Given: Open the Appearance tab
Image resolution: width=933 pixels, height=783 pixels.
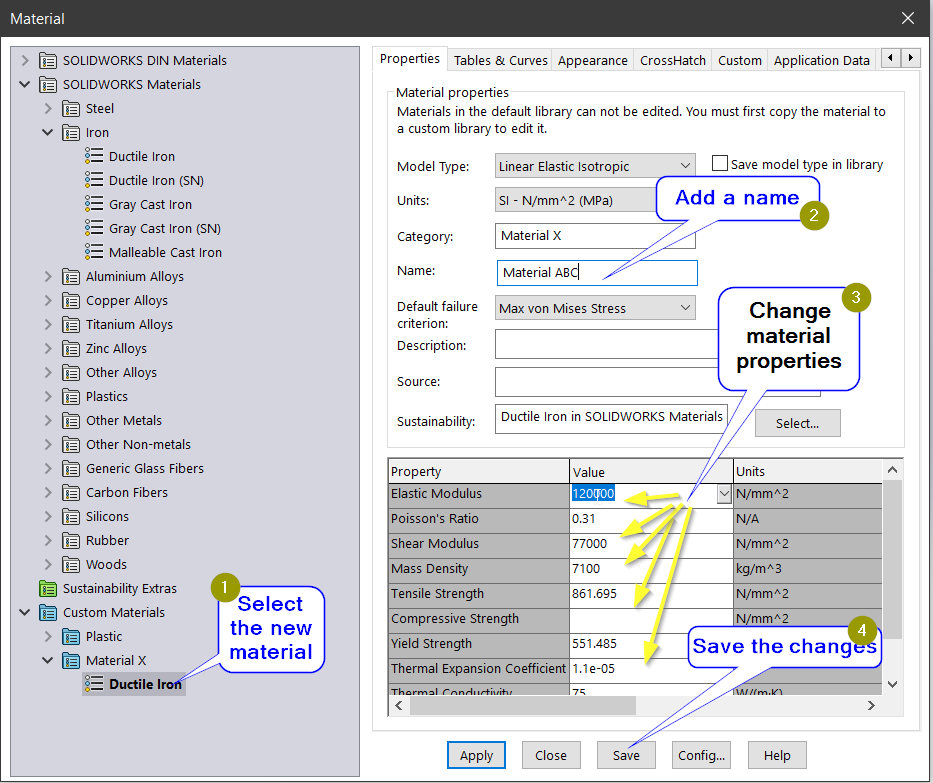Looking at the screenshot, I should (592, 60).
